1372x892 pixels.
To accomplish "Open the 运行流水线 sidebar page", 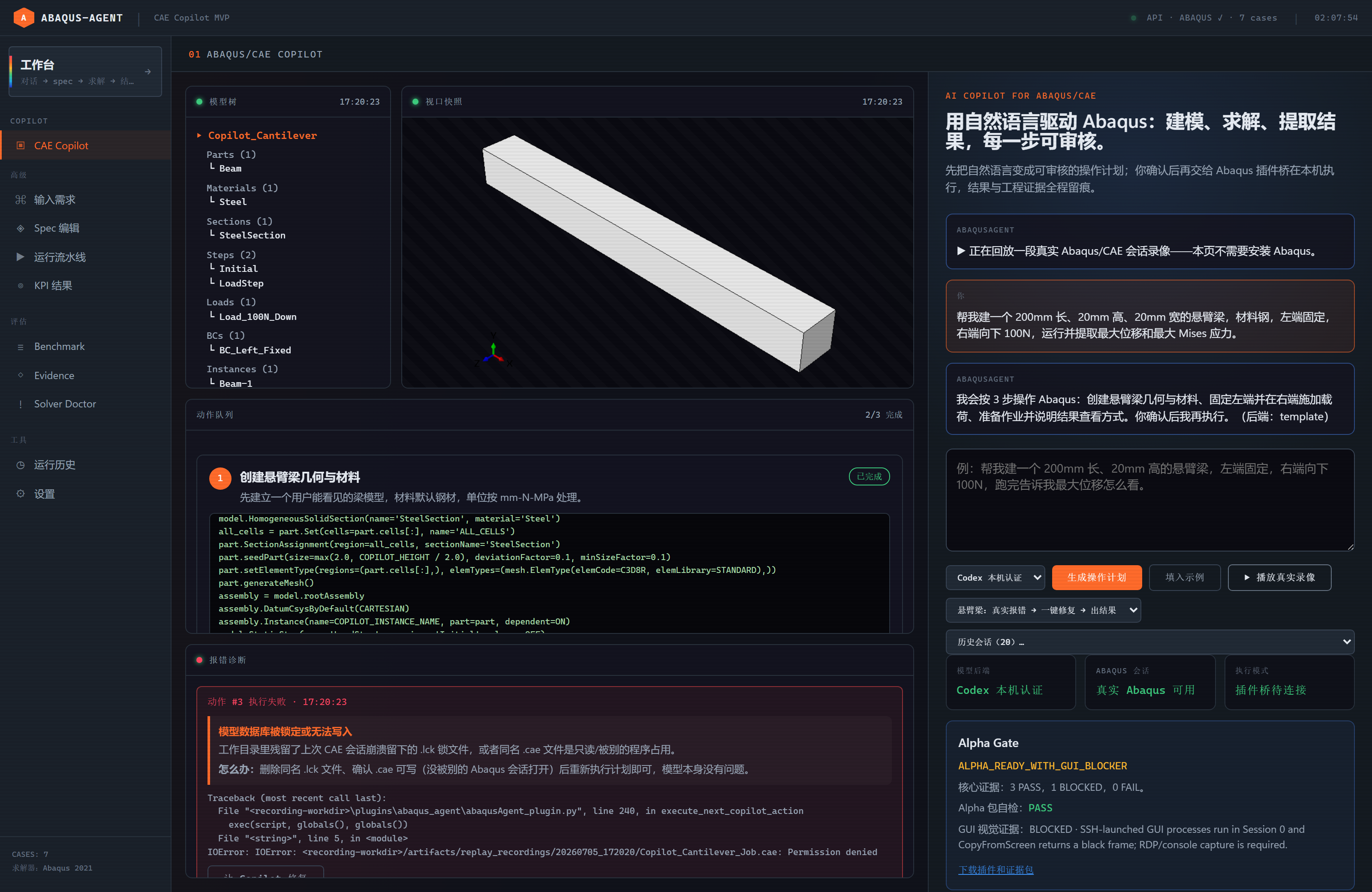I will [x=85, y=257].
